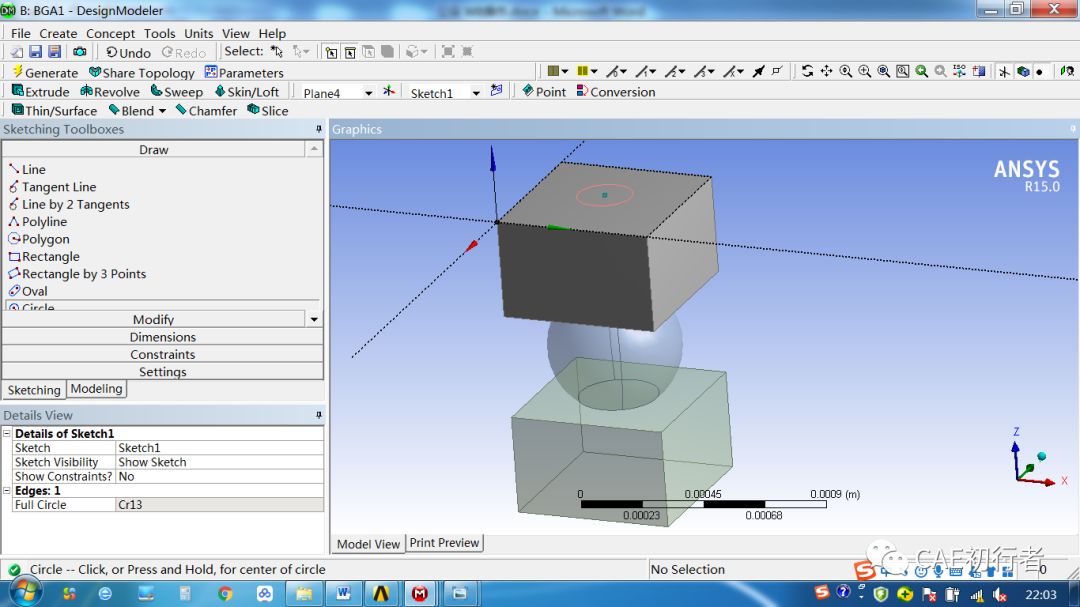
Task: Toggle the selection filter points icon
Action: 331,52
